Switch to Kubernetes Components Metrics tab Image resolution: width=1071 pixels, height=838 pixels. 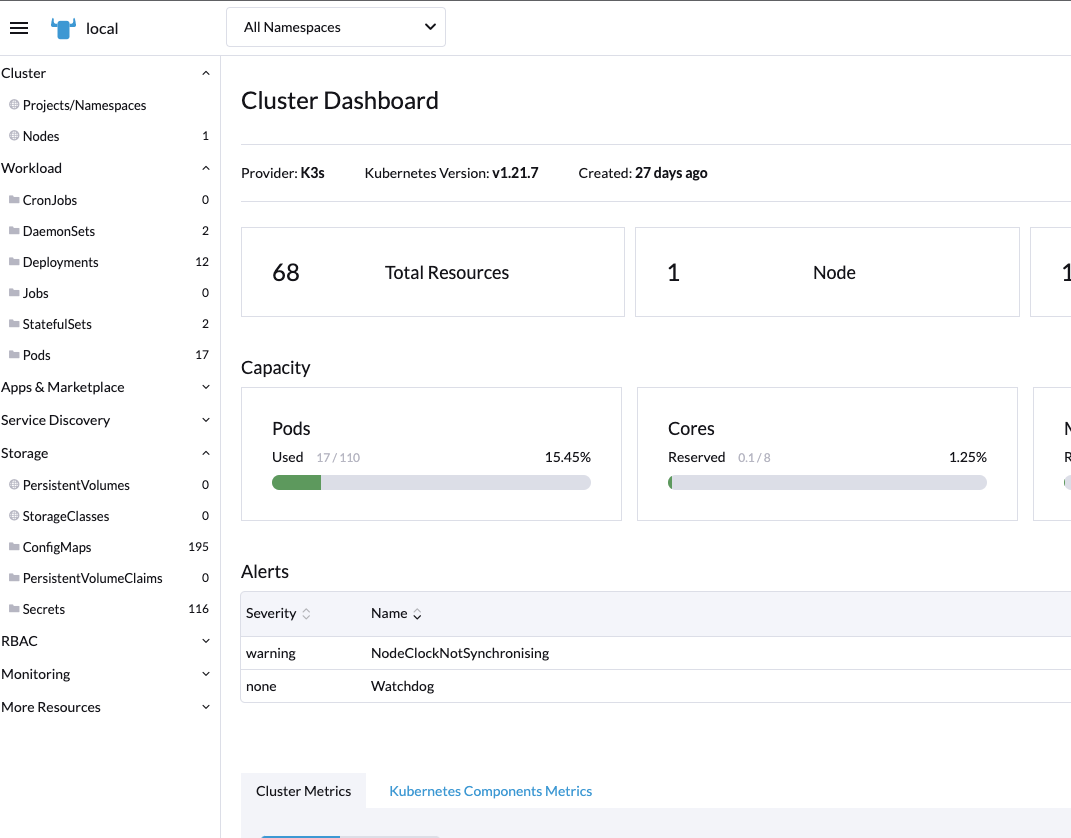click(490, 791)
